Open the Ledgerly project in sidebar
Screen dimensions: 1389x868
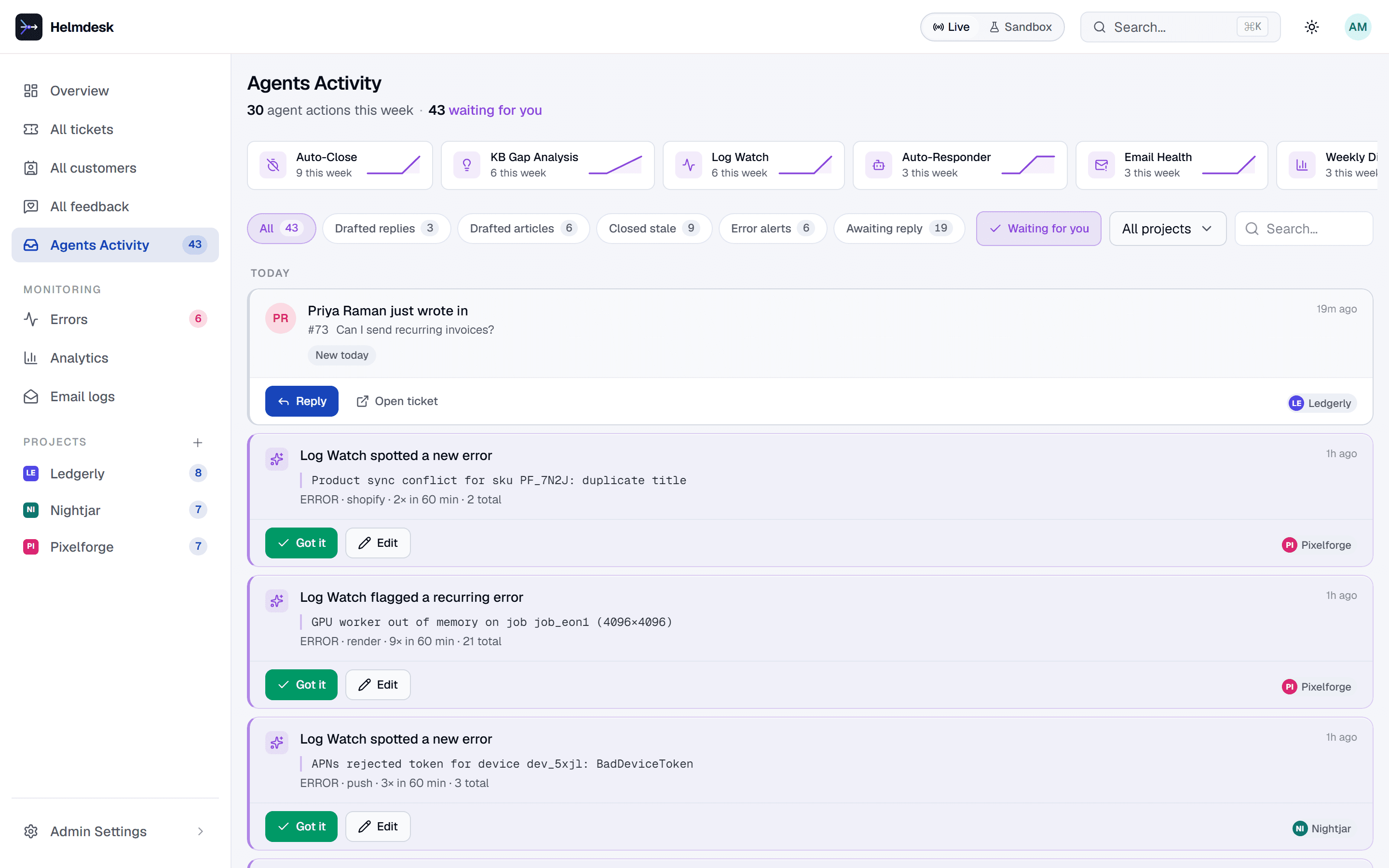click(115, 474)
